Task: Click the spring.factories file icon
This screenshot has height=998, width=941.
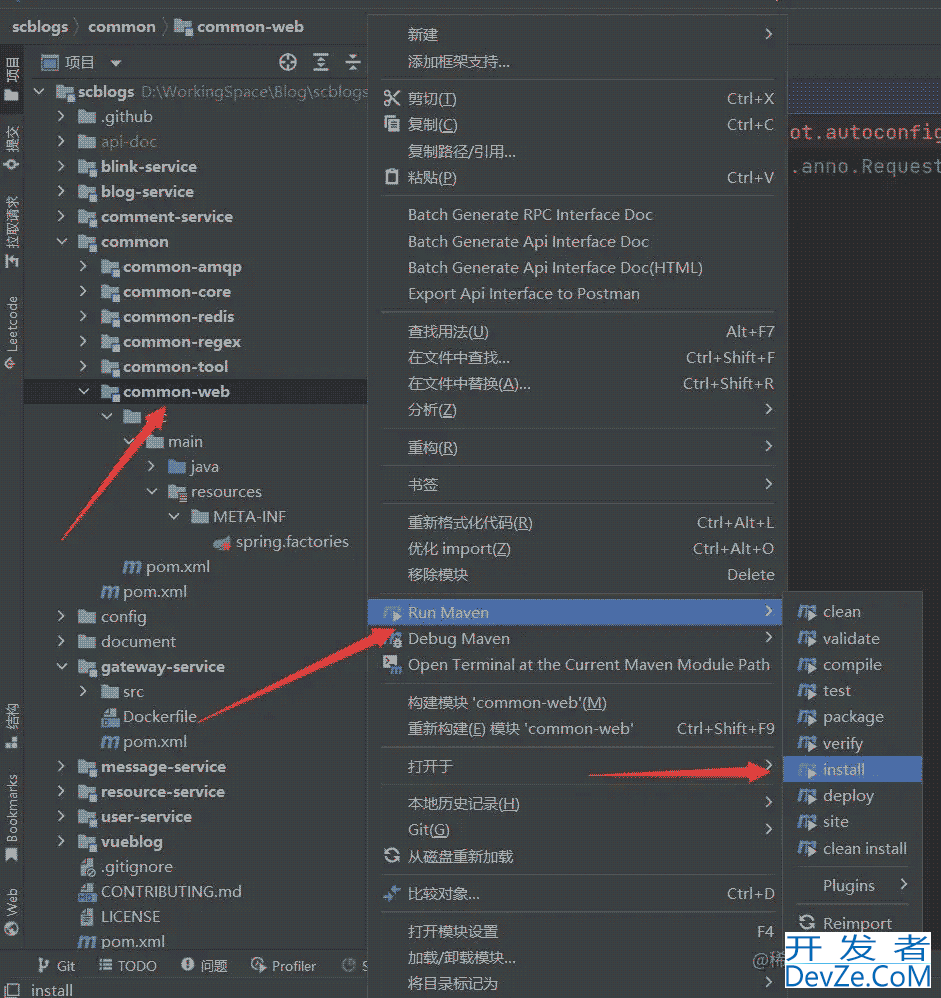Action: click(x=222, y=542)
